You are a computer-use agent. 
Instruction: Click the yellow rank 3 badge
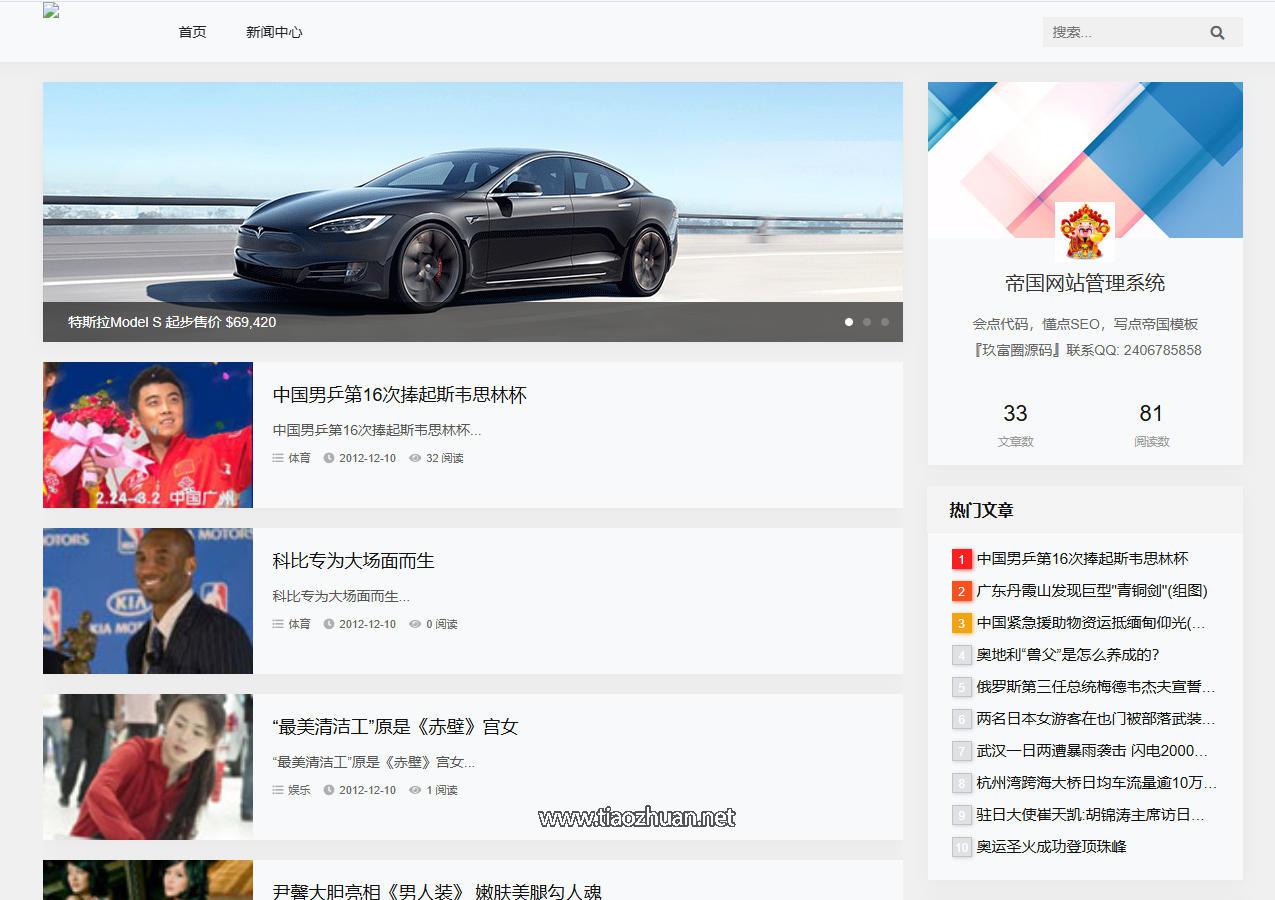coord(962,623)
